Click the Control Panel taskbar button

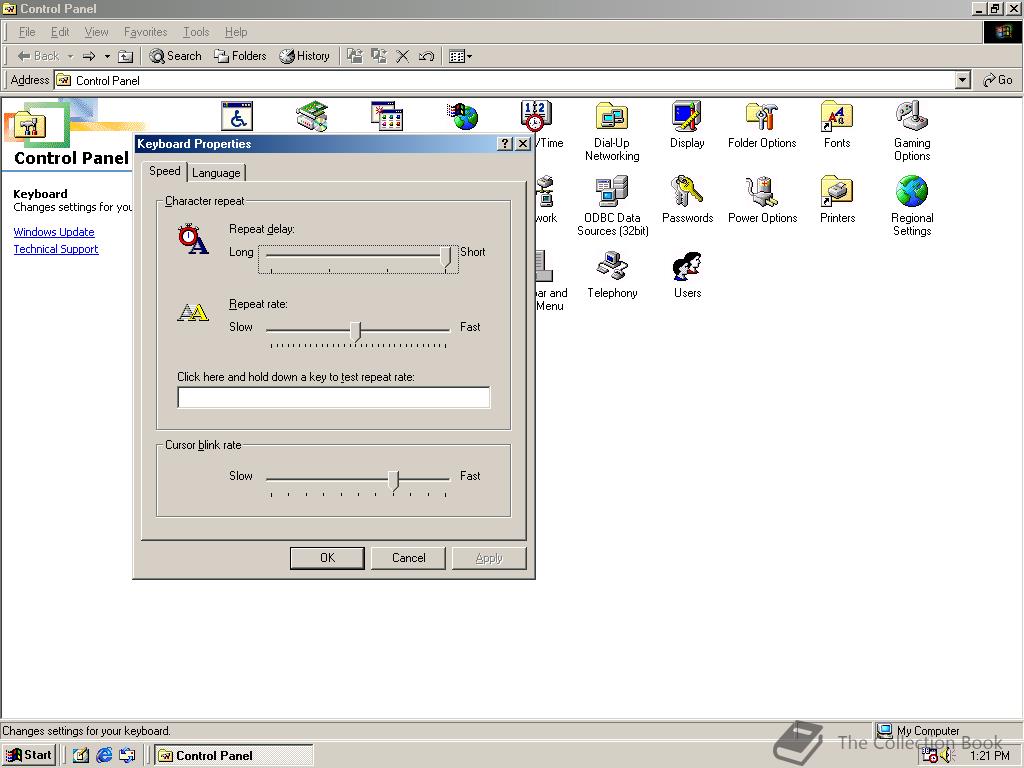coord(234,756)
